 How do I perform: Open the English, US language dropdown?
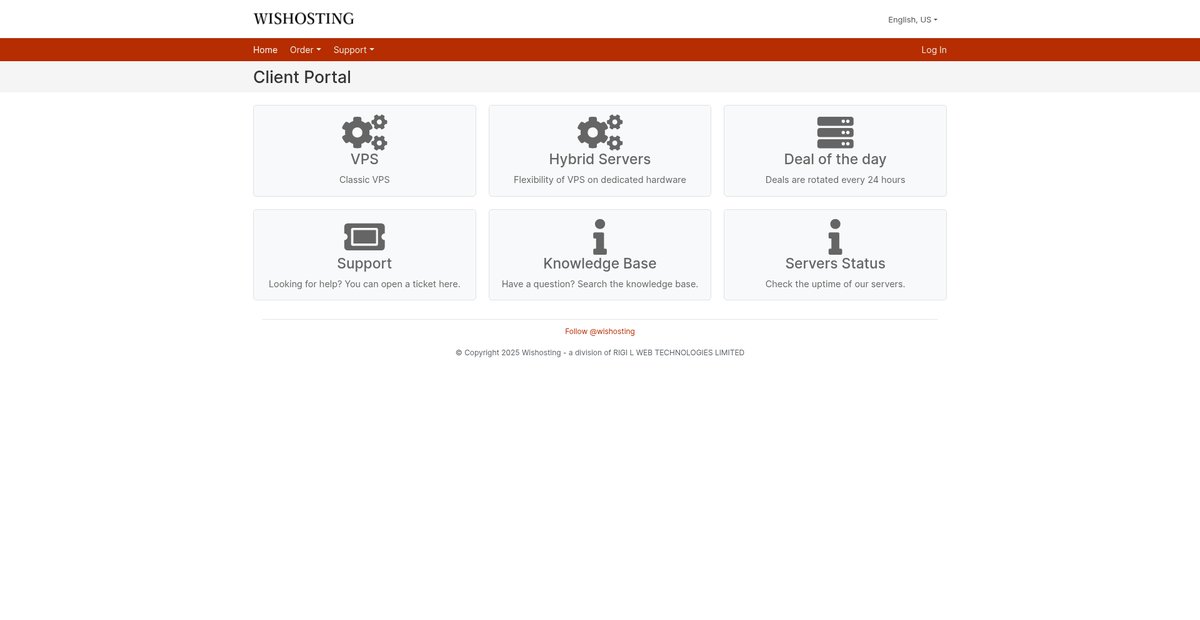[x=913, y=19]
